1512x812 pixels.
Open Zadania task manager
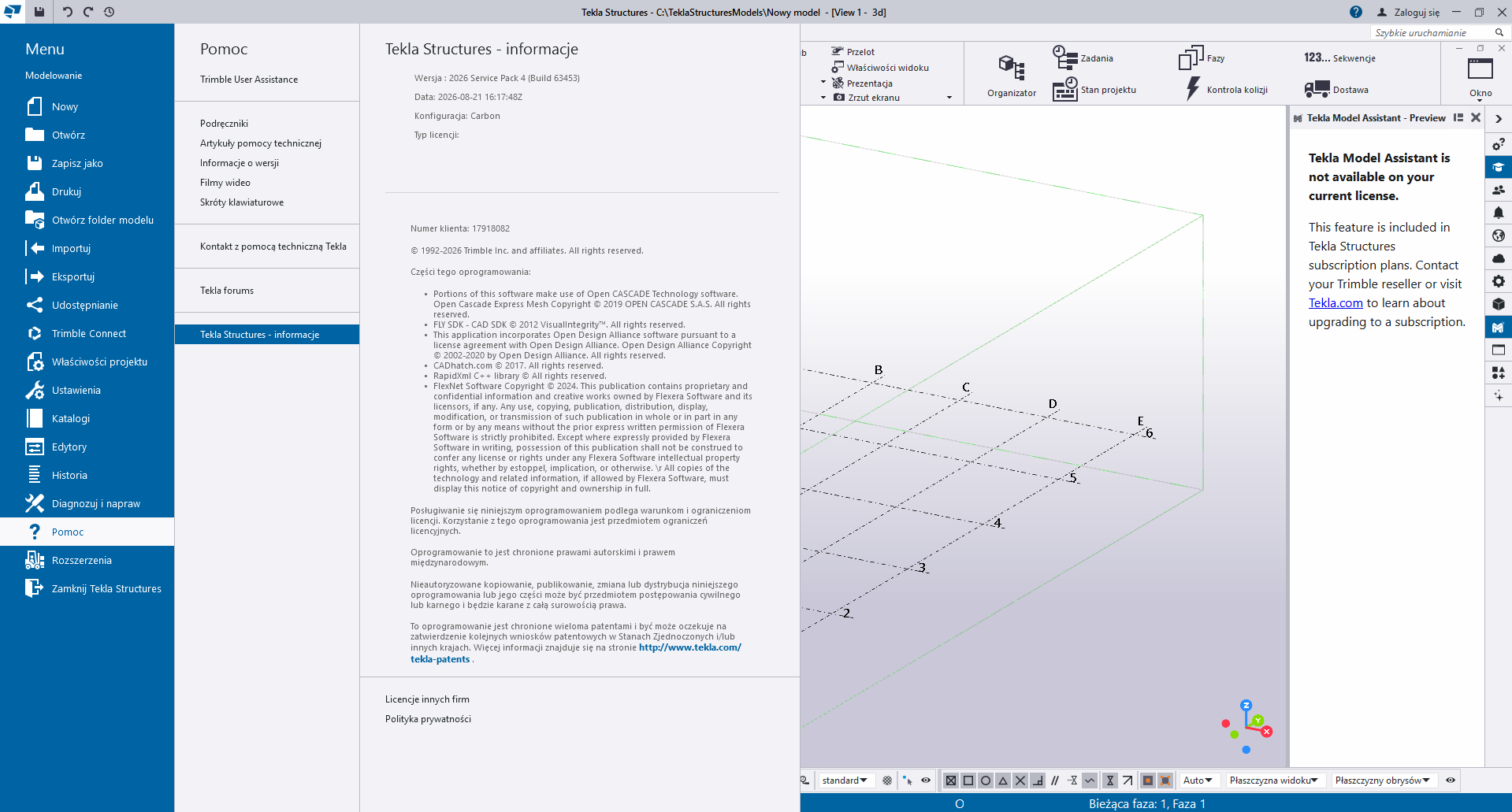(1083, 57)
